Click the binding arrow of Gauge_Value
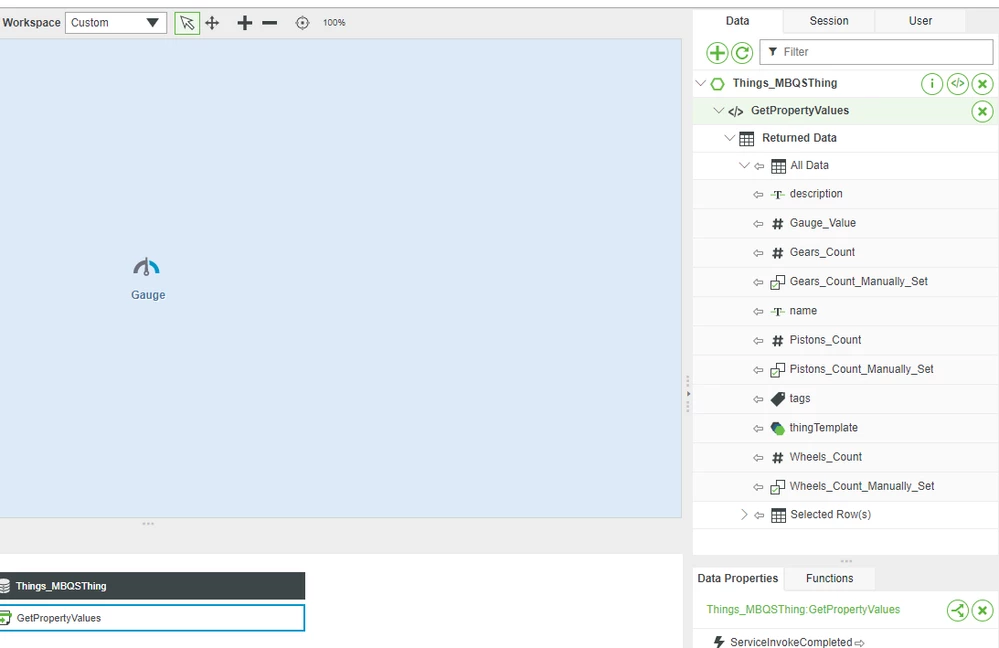The height and width of the screenshot is (648, 999). coord(758,224)
